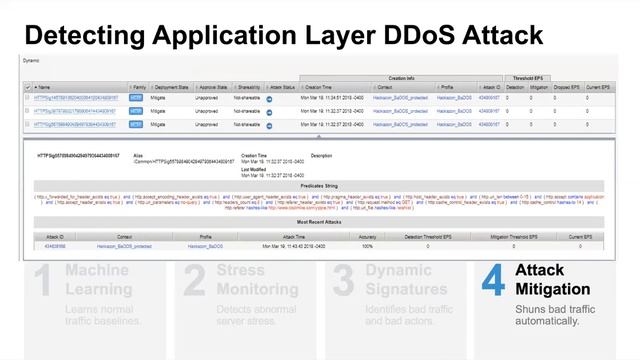Sort by Attack Status column header
640x360 pixels.
(282, 87)
